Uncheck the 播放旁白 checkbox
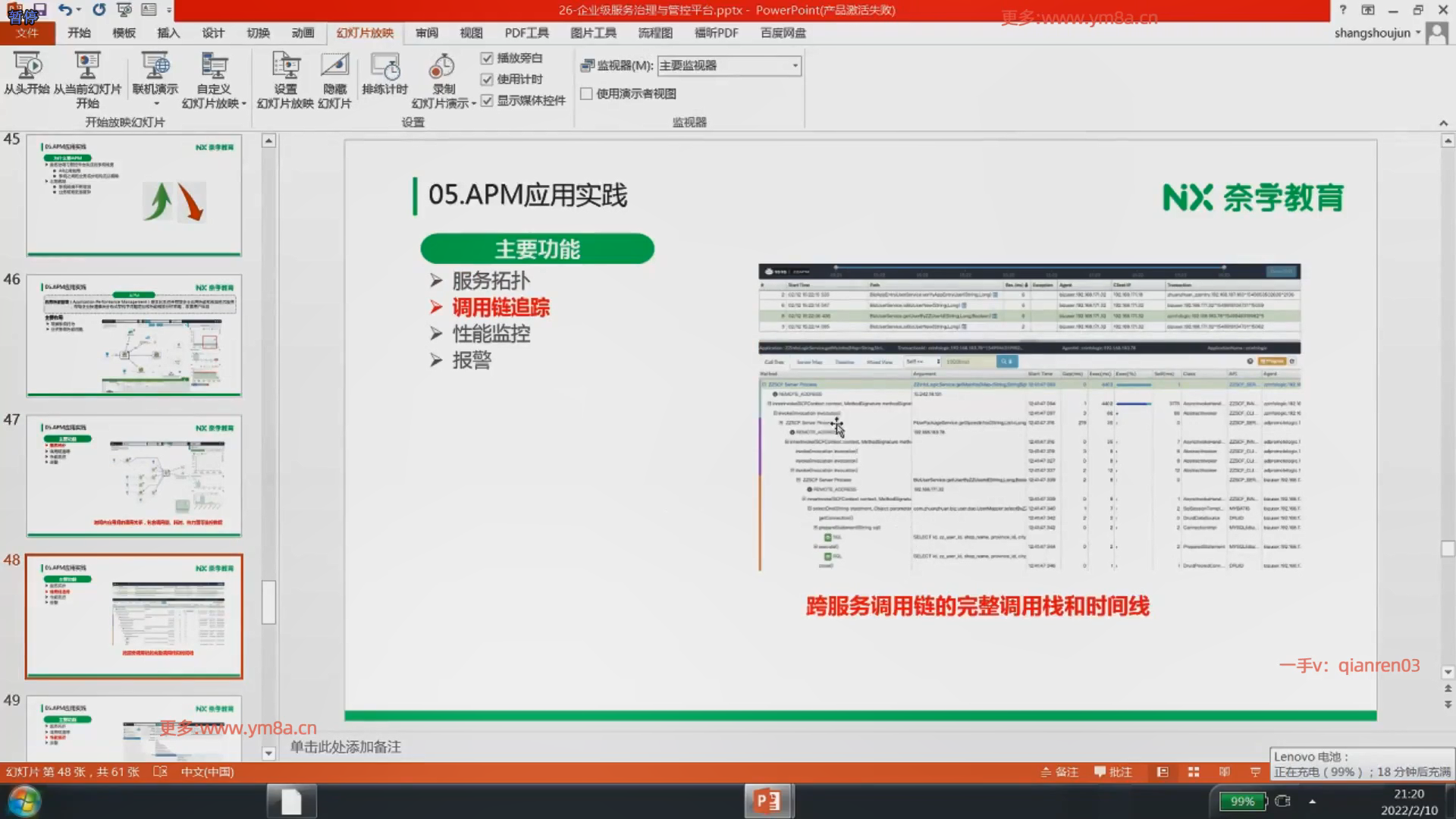This screenshot has height=819, width=1456. click(x=487, y=58)
